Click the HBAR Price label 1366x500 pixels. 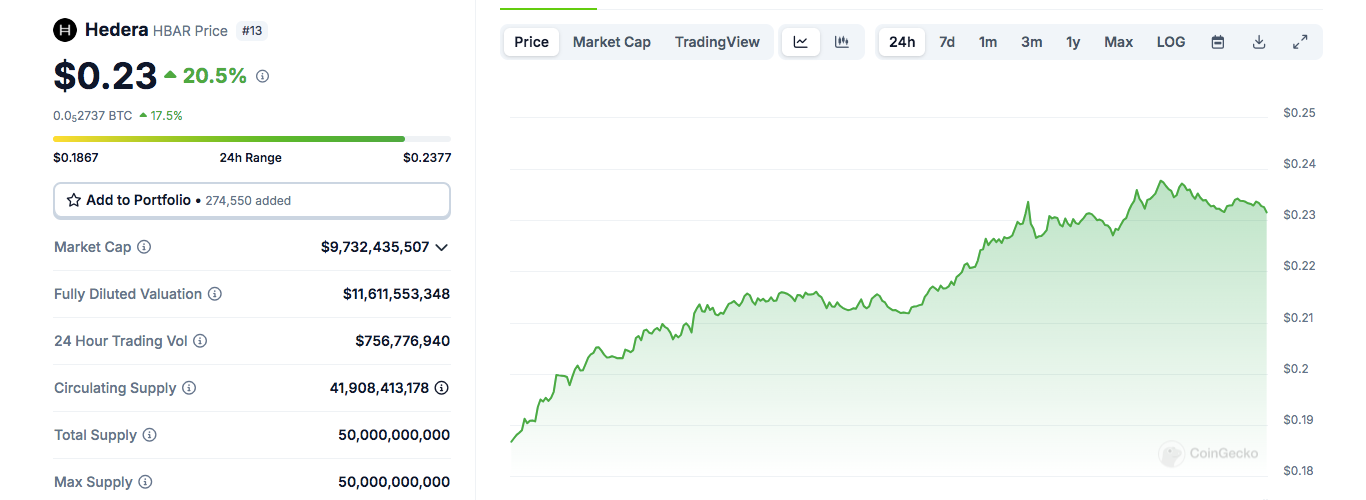click(190, 31)
